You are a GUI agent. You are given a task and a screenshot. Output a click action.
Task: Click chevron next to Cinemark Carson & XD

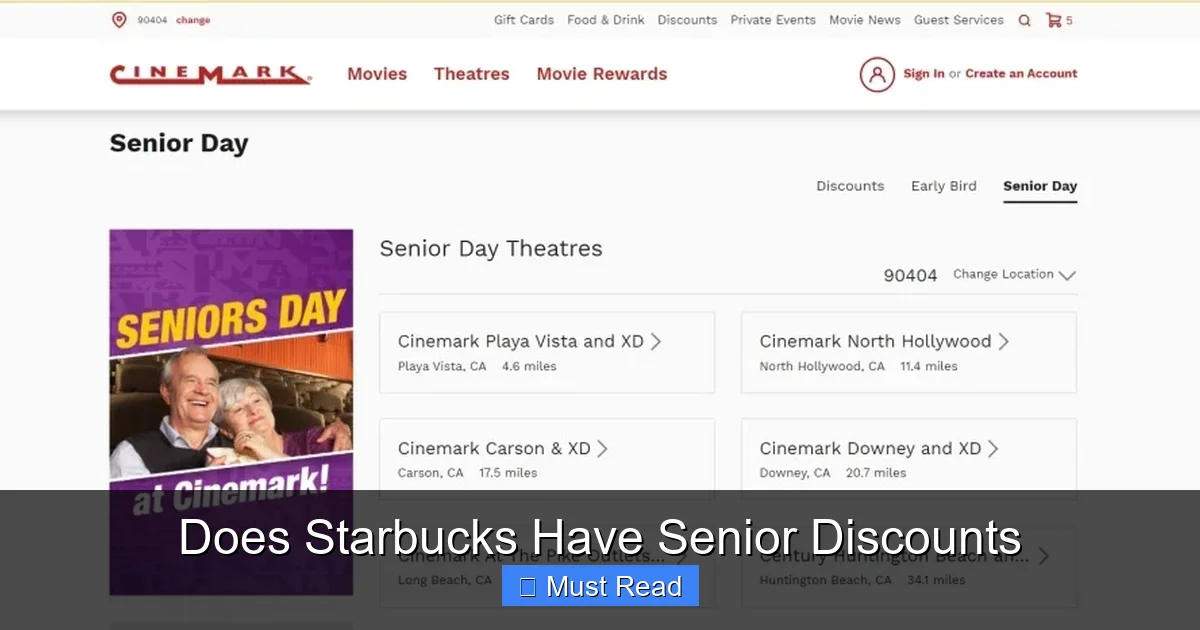pos(602,448)
